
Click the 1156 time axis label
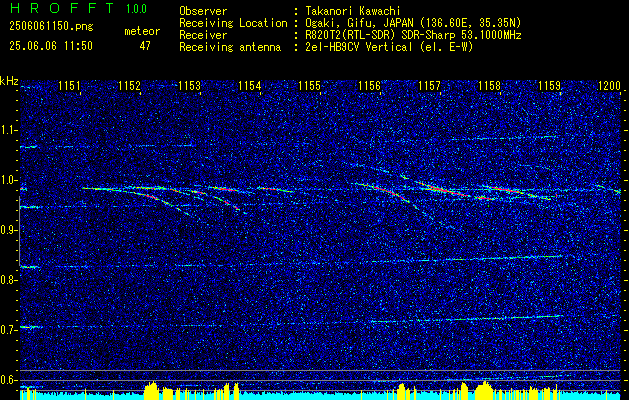tap(369, 86)
